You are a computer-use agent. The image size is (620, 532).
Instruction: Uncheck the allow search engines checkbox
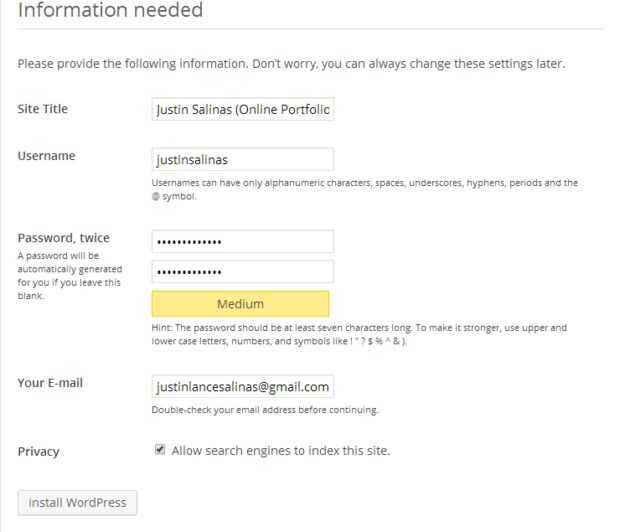(160, 450)
